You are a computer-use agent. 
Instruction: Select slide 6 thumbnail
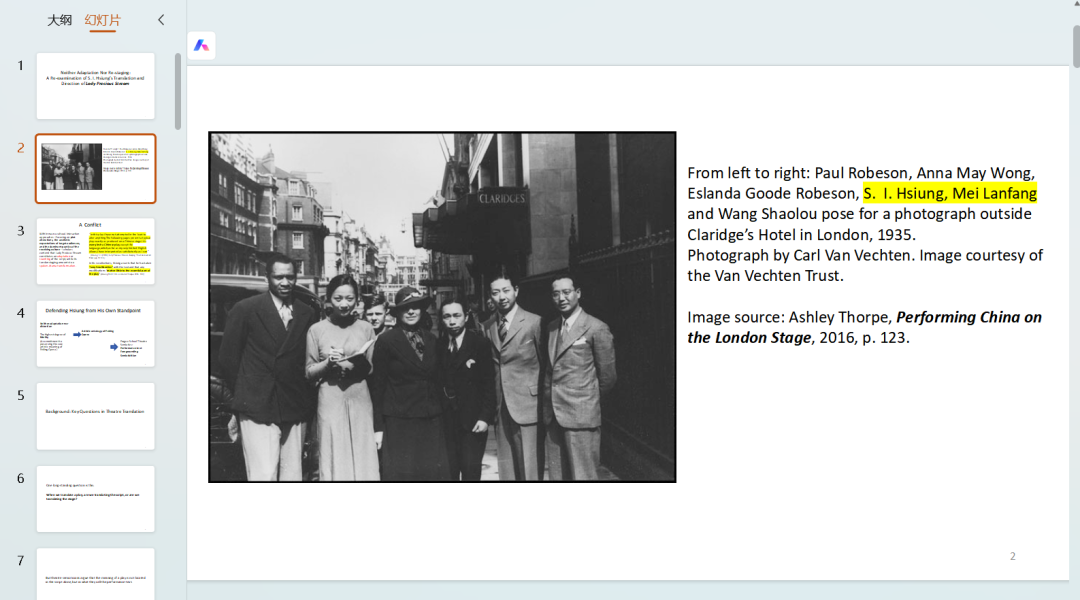click(x=96, y=499)
